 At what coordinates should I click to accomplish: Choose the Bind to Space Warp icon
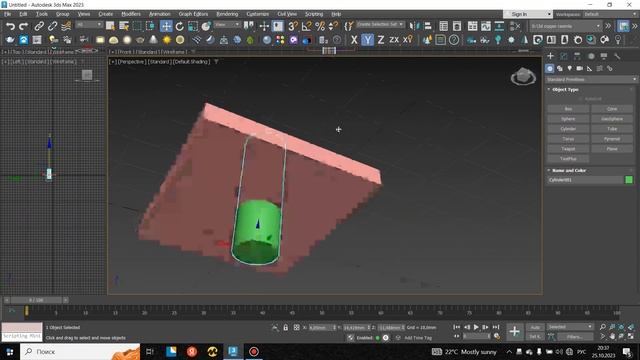point(66,26)
